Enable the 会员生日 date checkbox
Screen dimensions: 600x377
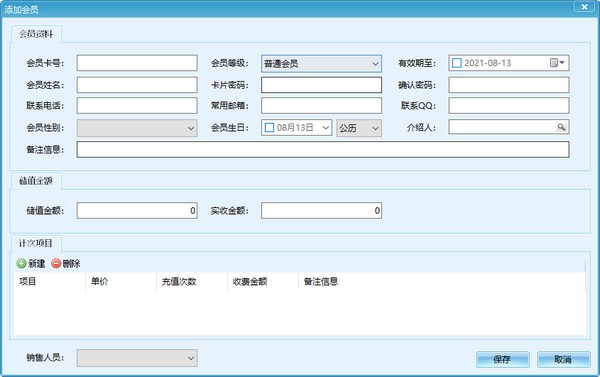(269, 127)
